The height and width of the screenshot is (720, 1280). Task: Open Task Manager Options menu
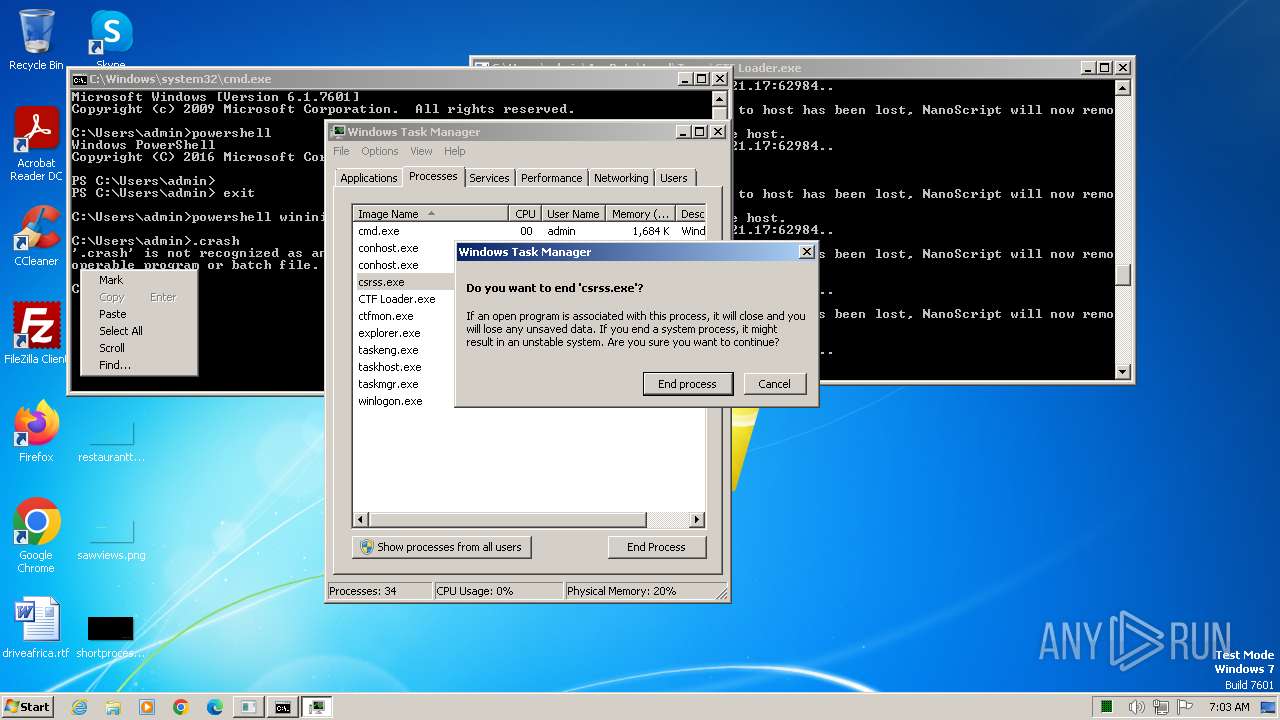point(380,151)
